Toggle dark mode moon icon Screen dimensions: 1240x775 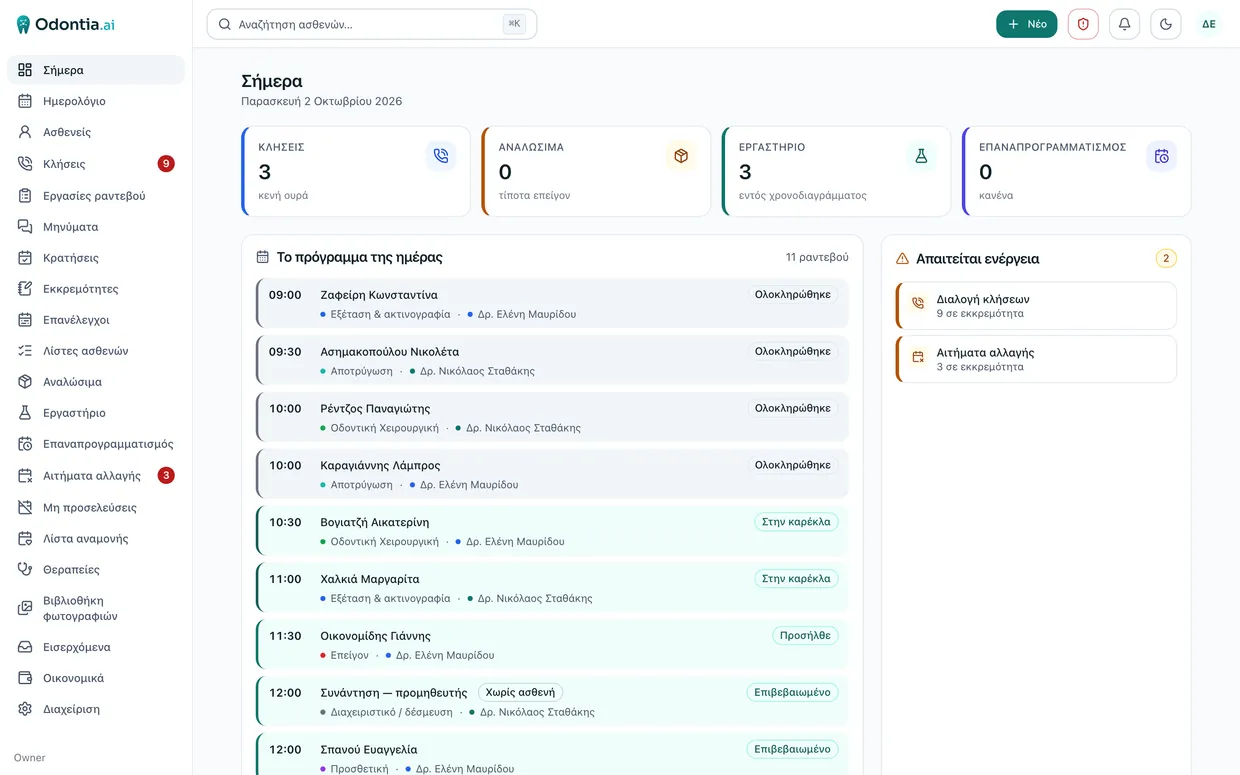(1166, 24)
